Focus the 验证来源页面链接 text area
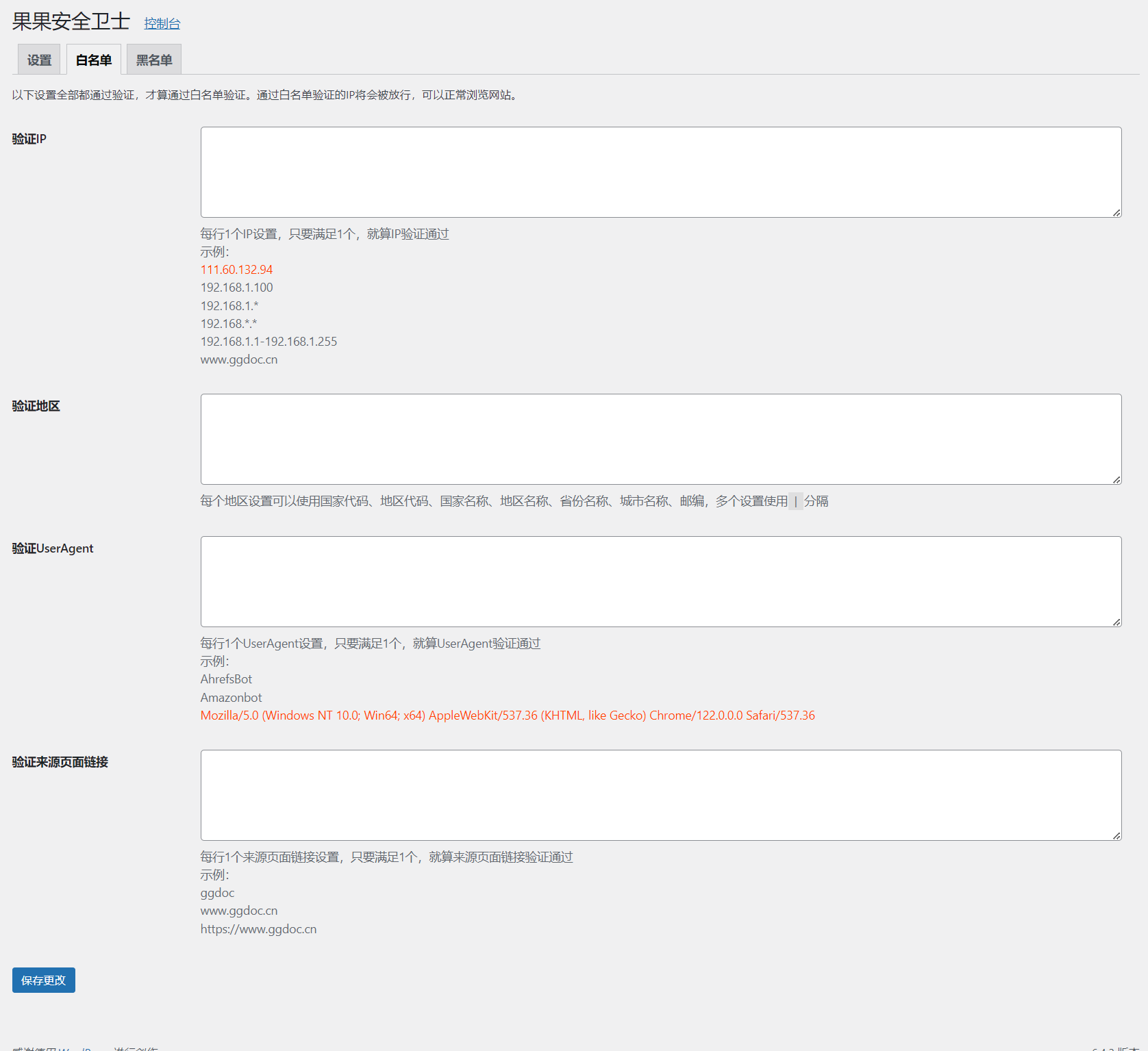The image size is (1148, 1051). 661,795
